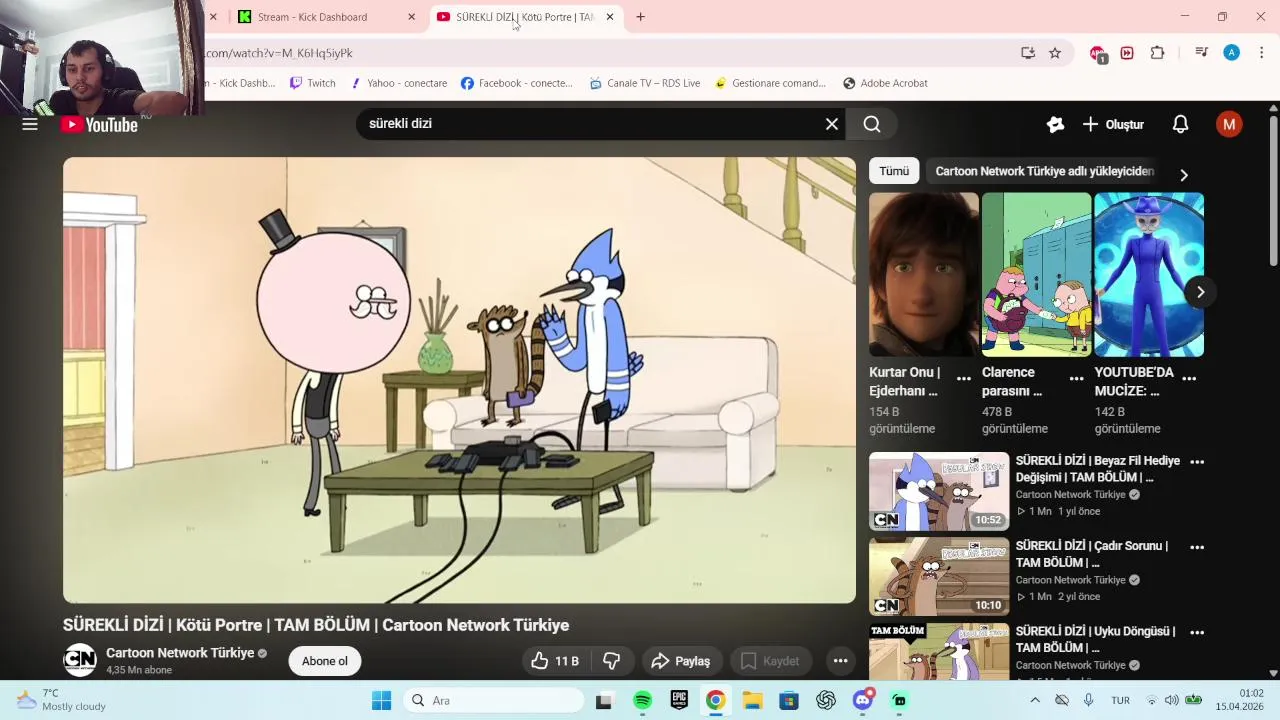Close the Kick Dashboard tab
This screenshot has width=1280, height=720.
tap(411, 17)
